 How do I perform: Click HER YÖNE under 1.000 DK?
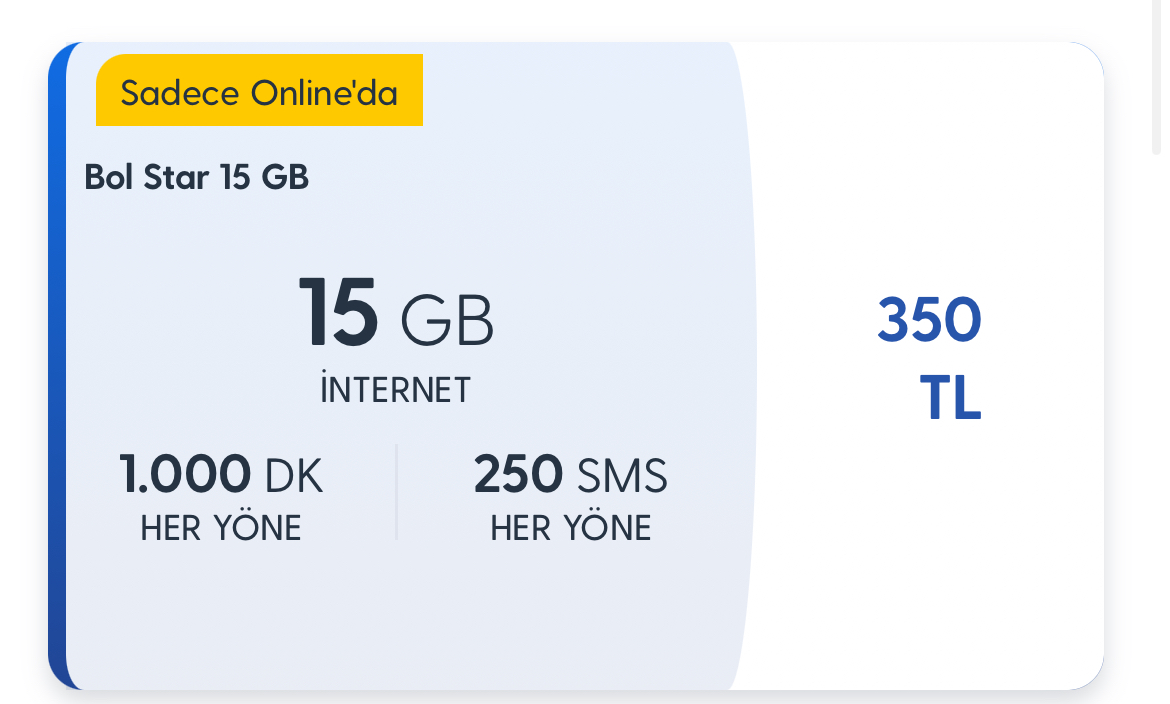[221, 528]
